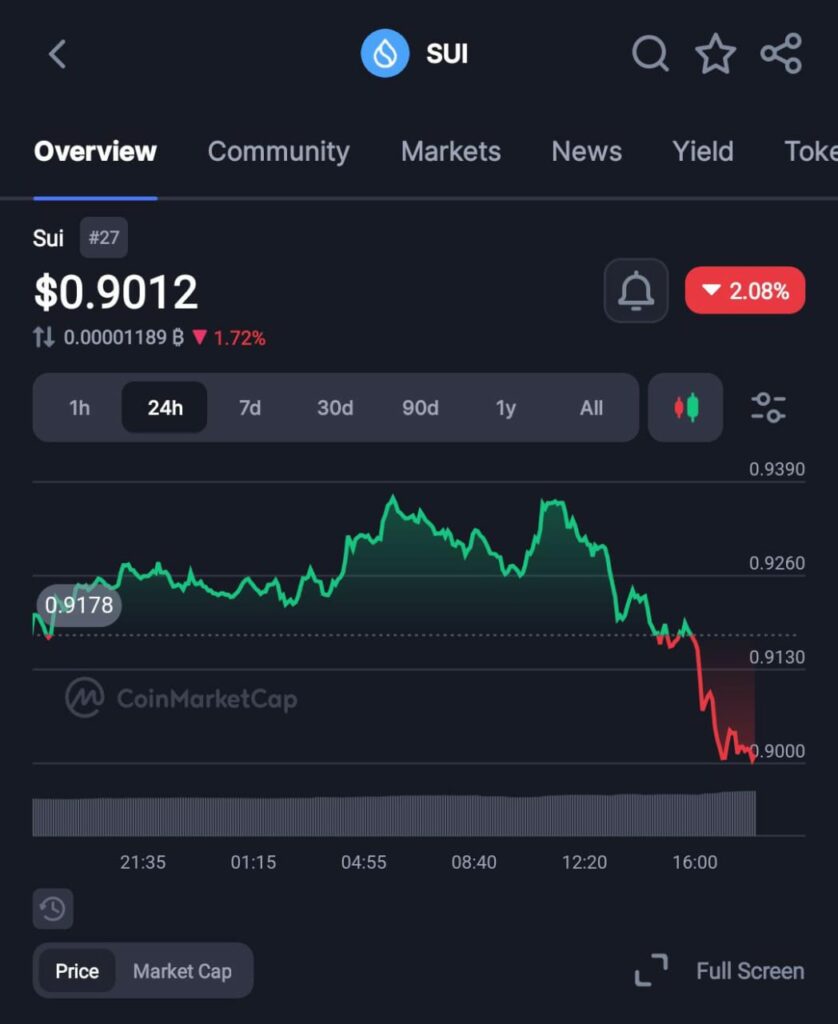The image size is (838, 1024).
Task: Toggle BTC price conversion arrows
Action: point(45,338)
